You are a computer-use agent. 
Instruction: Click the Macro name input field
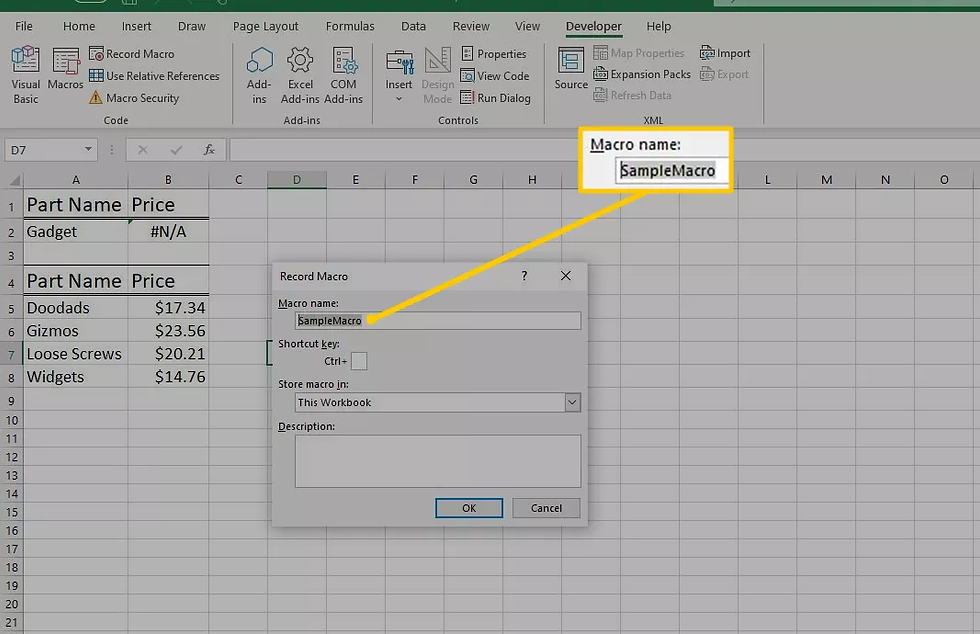[x=438, y=321]
